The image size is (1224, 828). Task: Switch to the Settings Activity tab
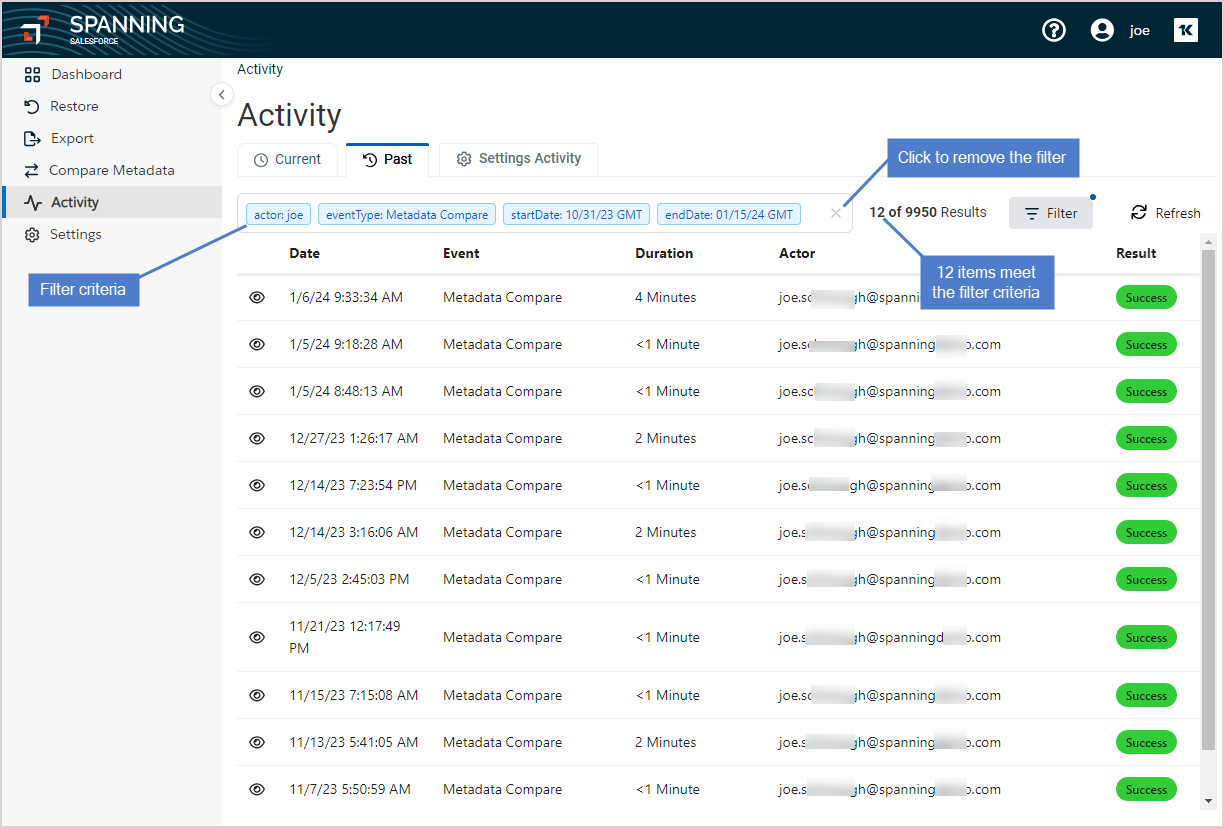pos(518,159)
